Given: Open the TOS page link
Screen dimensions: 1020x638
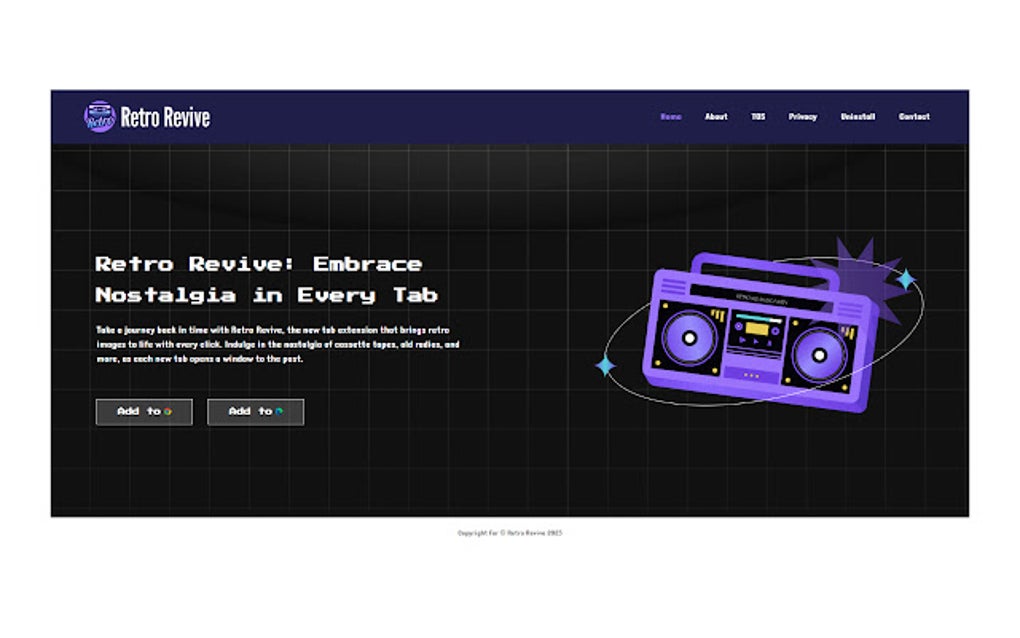Looking at the screenshot, I should tap(757, 116).
